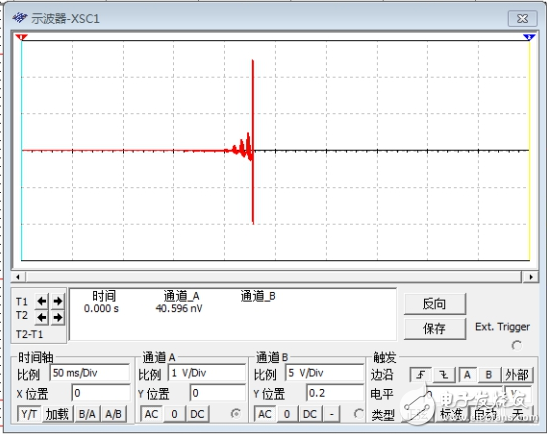The width and height of the screenshot is (547, 434).
Task: Click the T2-T1 label
Action: (30, 334)
